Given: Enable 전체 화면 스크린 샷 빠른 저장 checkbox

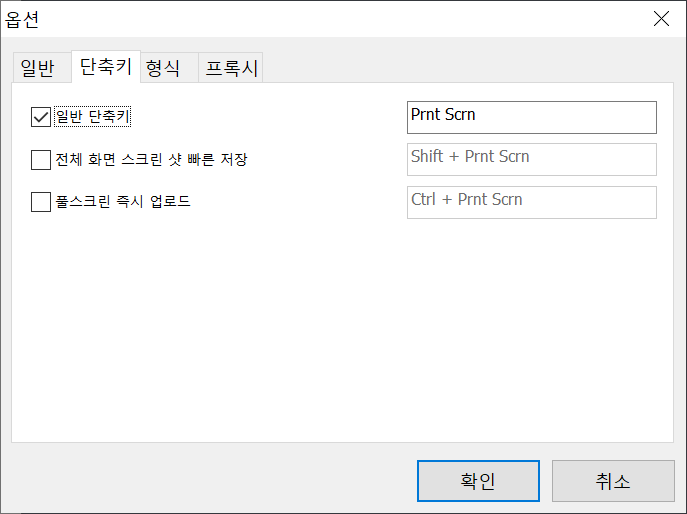Looking at the screenshot, I should pos(41,160).
